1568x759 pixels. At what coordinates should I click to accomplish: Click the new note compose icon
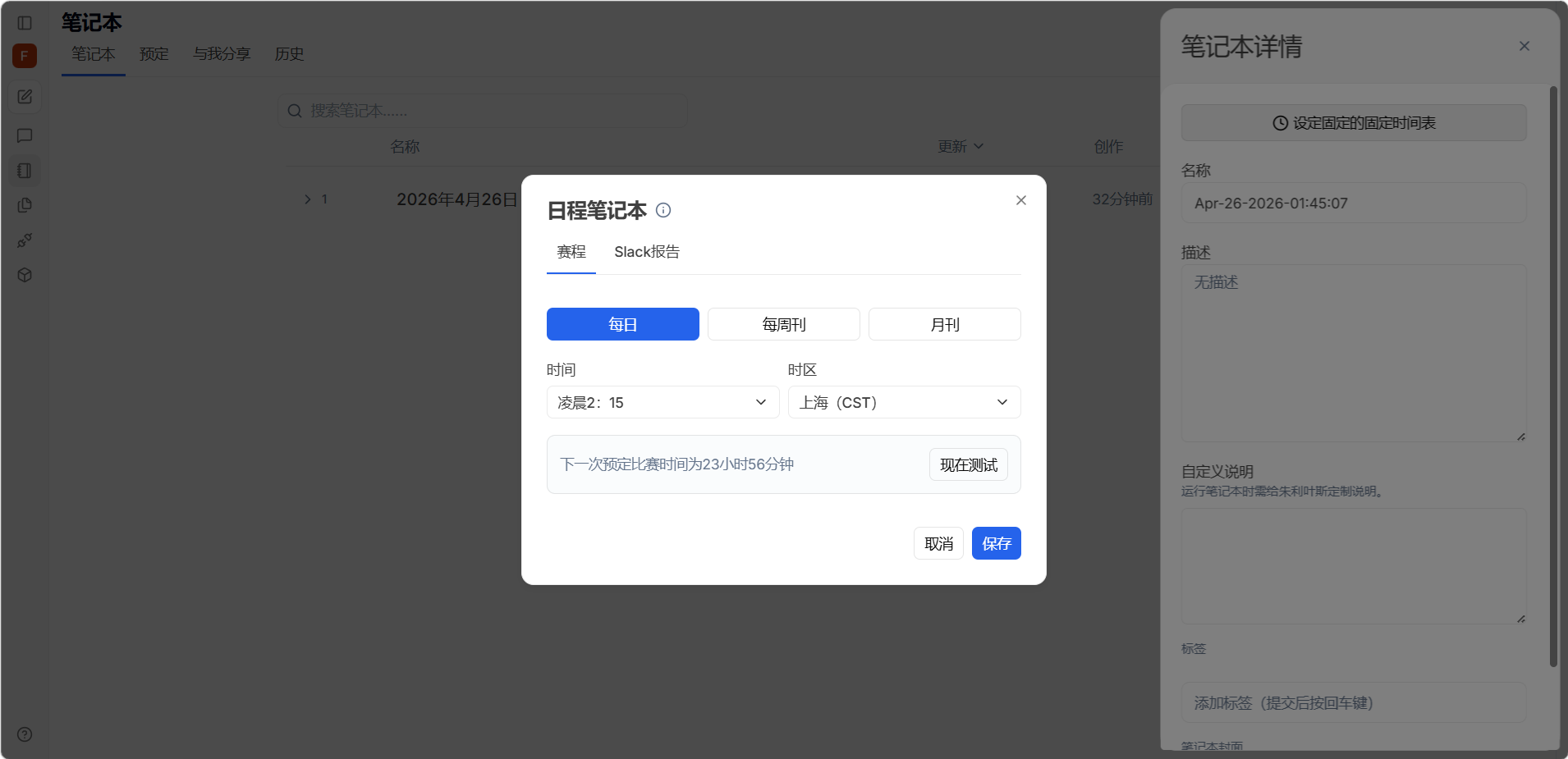tap(25, 97)
